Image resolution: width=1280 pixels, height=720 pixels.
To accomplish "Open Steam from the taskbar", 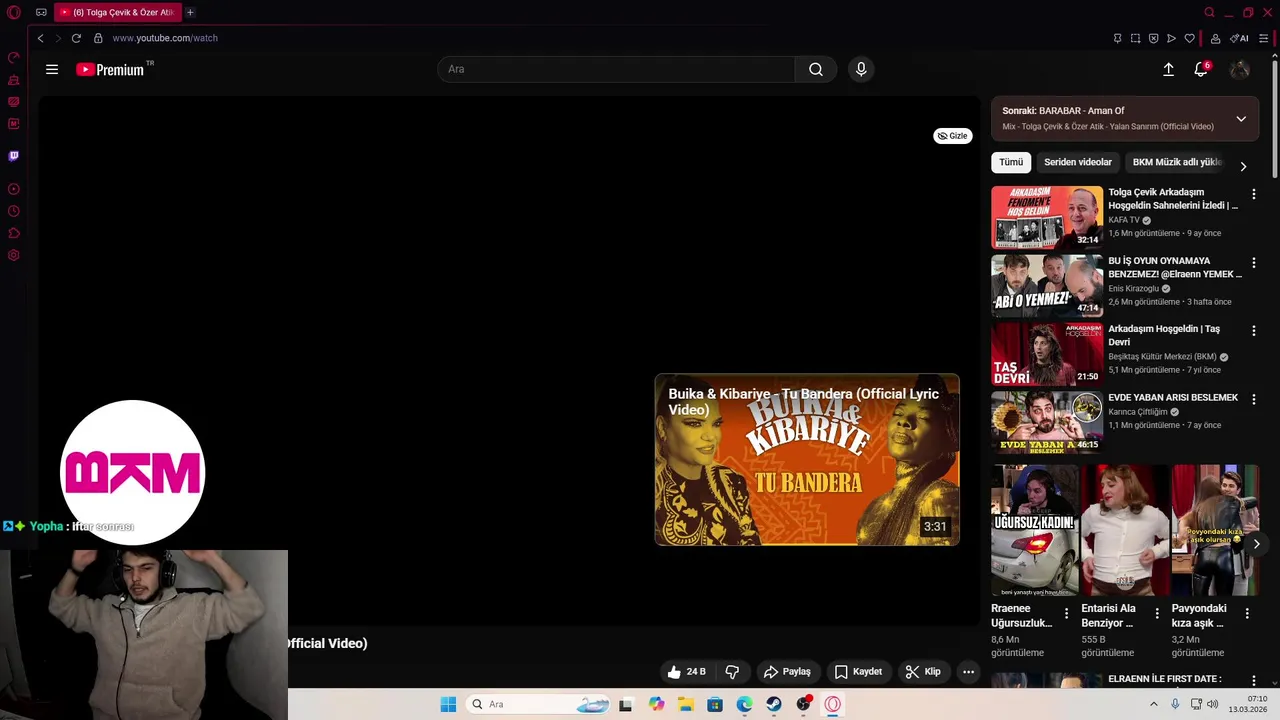I will pyautogui.click(x=774, y=704).
